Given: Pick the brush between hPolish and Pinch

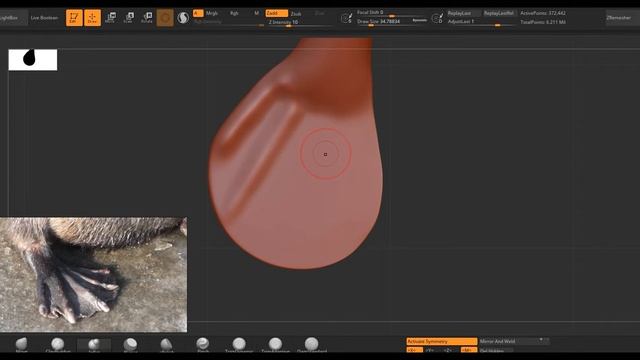Looking at the screenshot, I should 167,345.
